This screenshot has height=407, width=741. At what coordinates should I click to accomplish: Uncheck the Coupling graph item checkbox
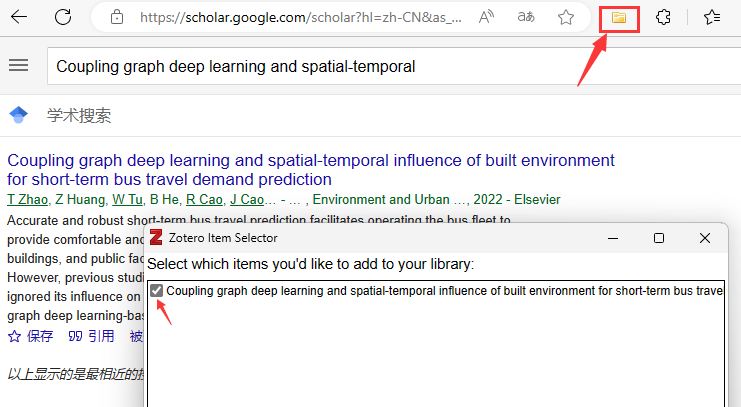tap(157, 291)
